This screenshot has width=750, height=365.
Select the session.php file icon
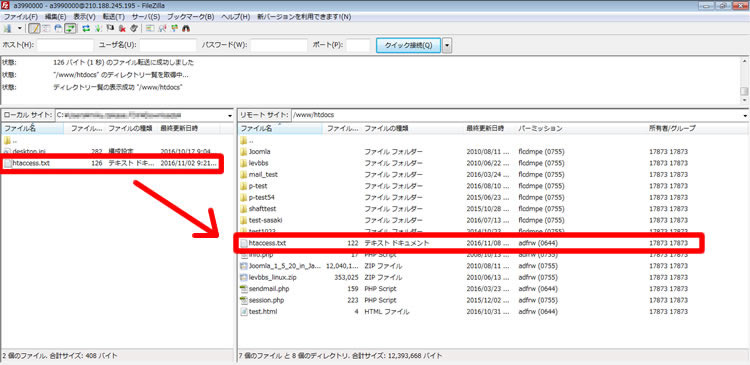243,300
